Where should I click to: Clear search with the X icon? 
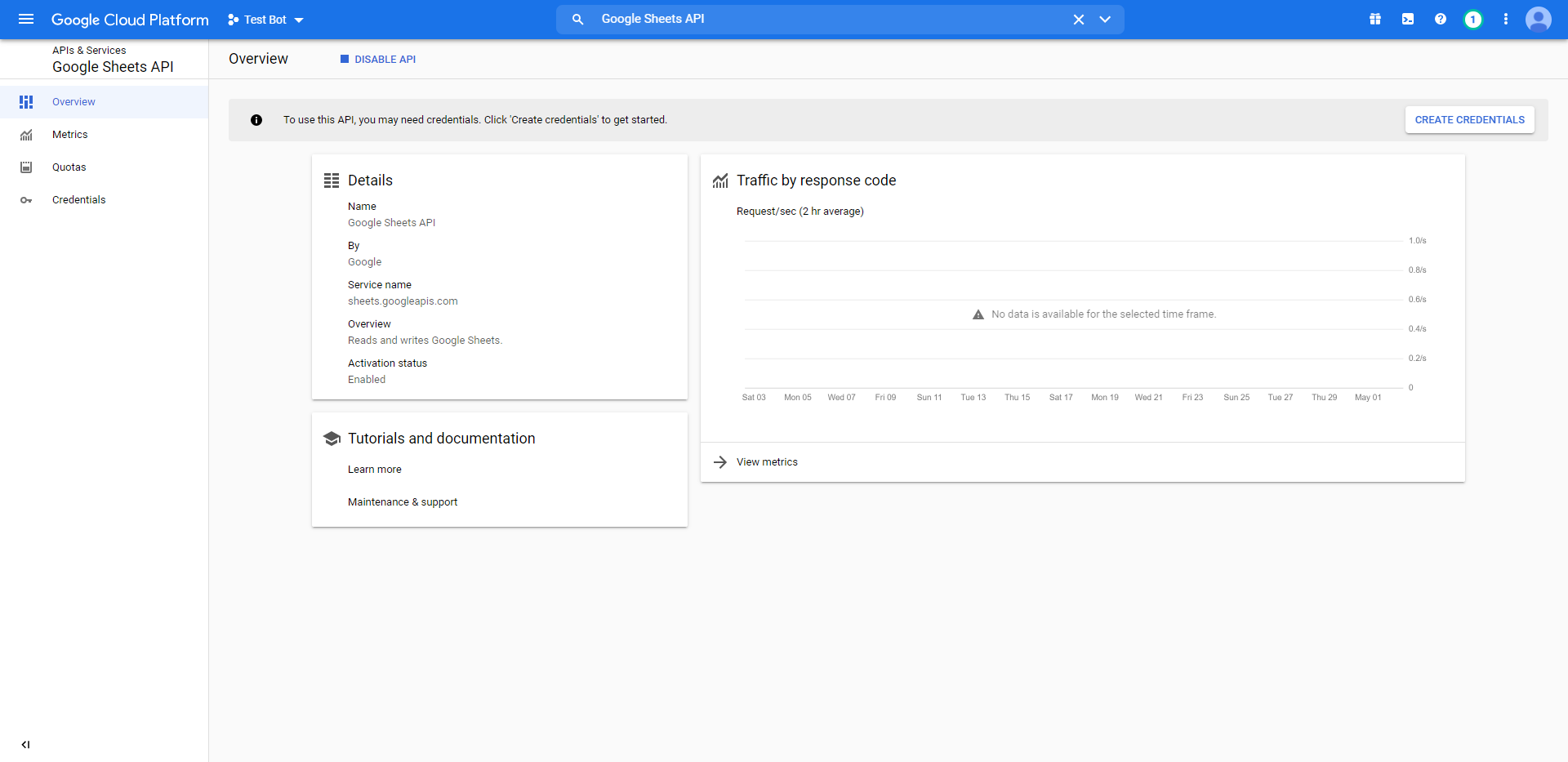[x=1079, y=20]
